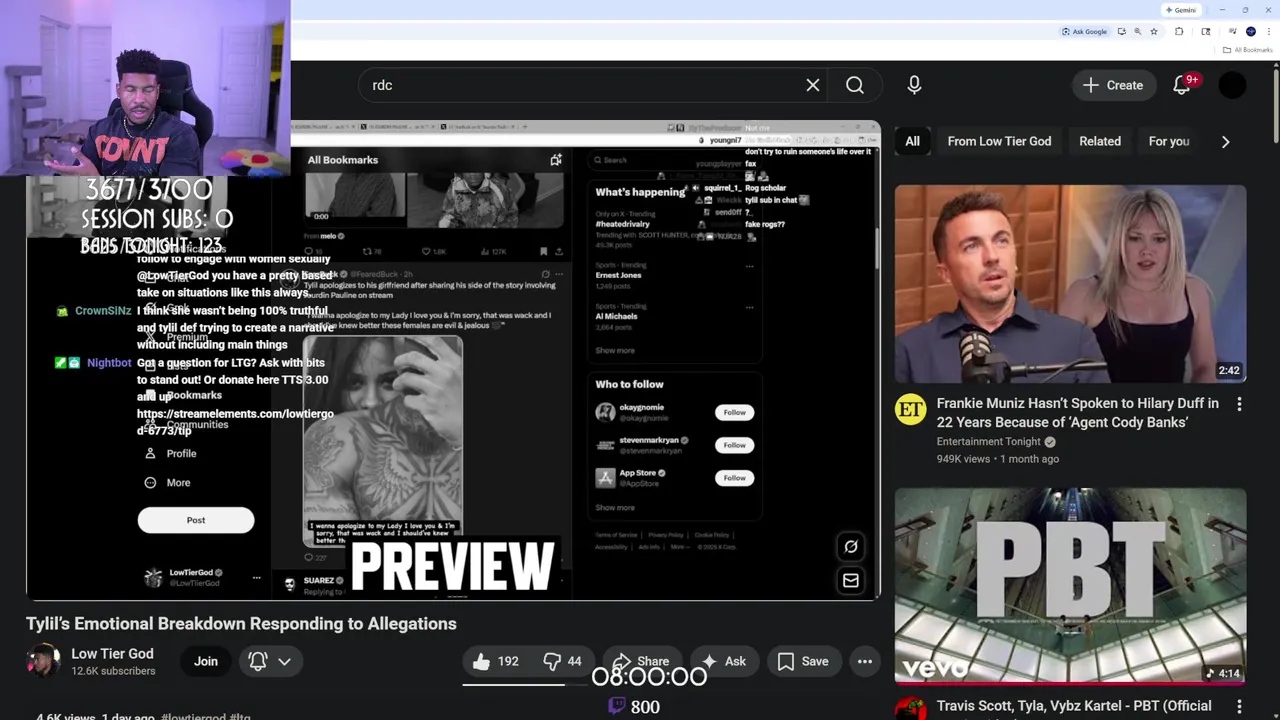Click Show more under Who to follow
The height and width of the screenshot is (720, 1280).
(615, 508)
